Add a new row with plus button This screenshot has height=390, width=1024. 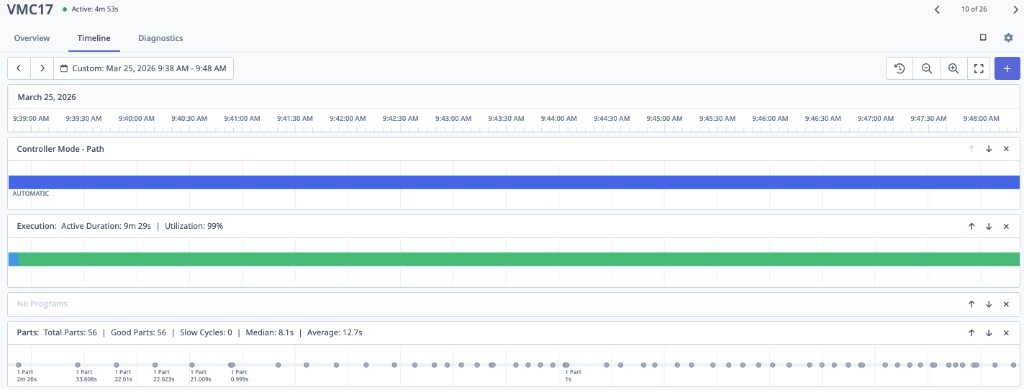click(x=1007, y=69)
